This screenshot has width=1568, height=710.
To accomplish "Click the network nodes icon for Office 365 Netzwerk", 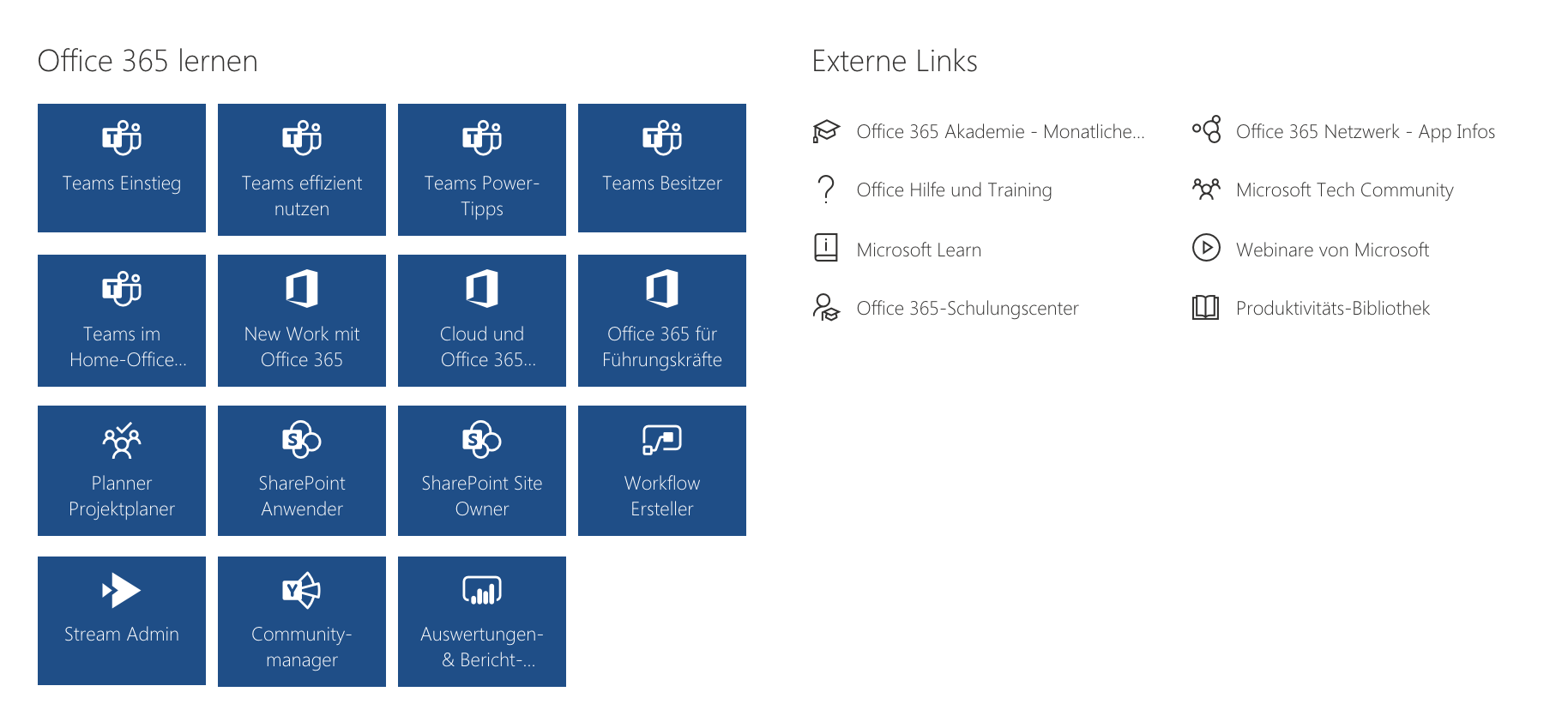I will 1206,129.
